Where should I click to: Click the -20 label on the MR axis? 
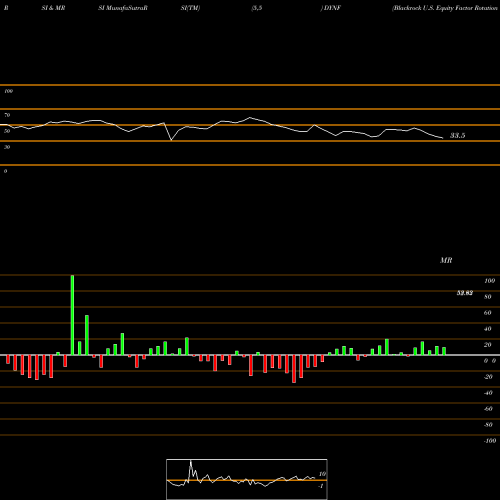pos(488,377)
